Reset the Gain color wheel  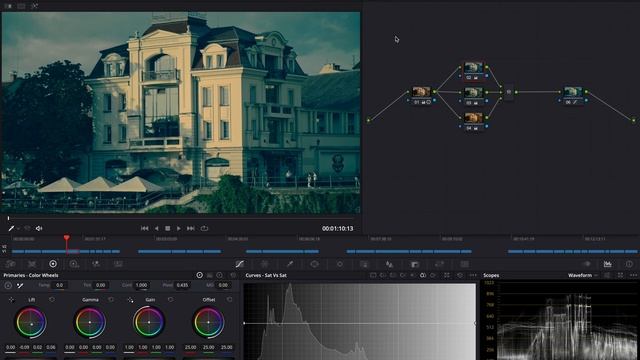170,300
